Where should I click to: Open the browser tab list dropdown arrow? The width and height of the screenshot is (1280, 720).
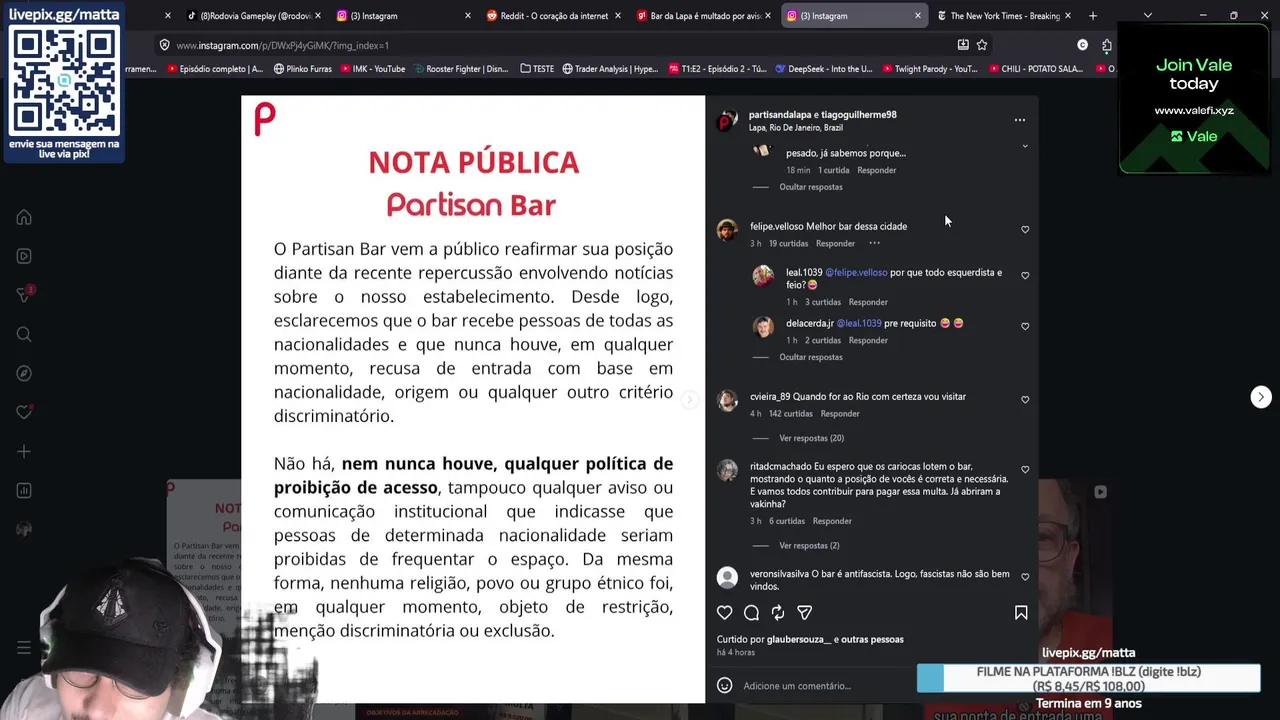1147,16
